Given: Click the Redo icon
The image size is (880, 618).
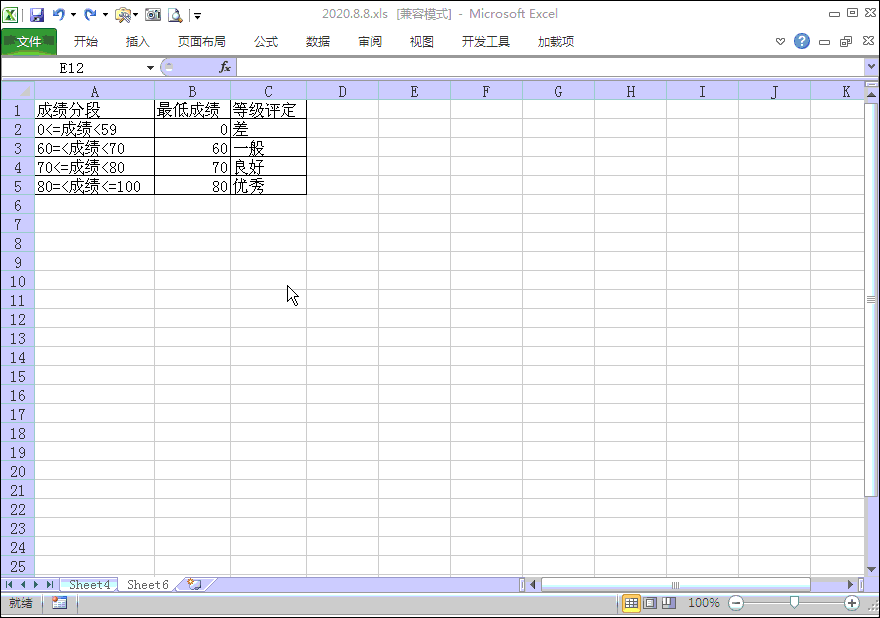Looking at the screenshot, I should pos(90,15).
